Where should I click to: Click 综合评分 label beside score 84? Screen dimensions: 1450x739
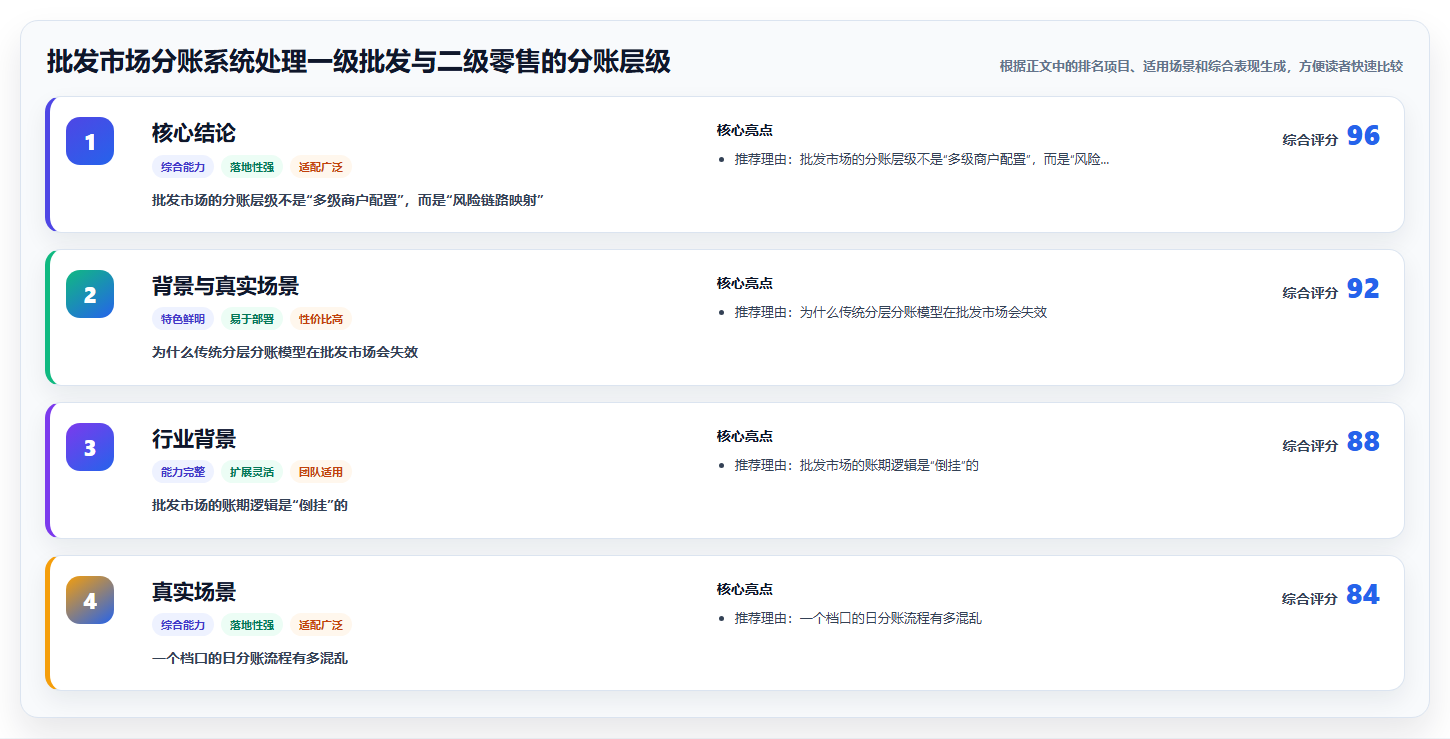pos(1310,599)
